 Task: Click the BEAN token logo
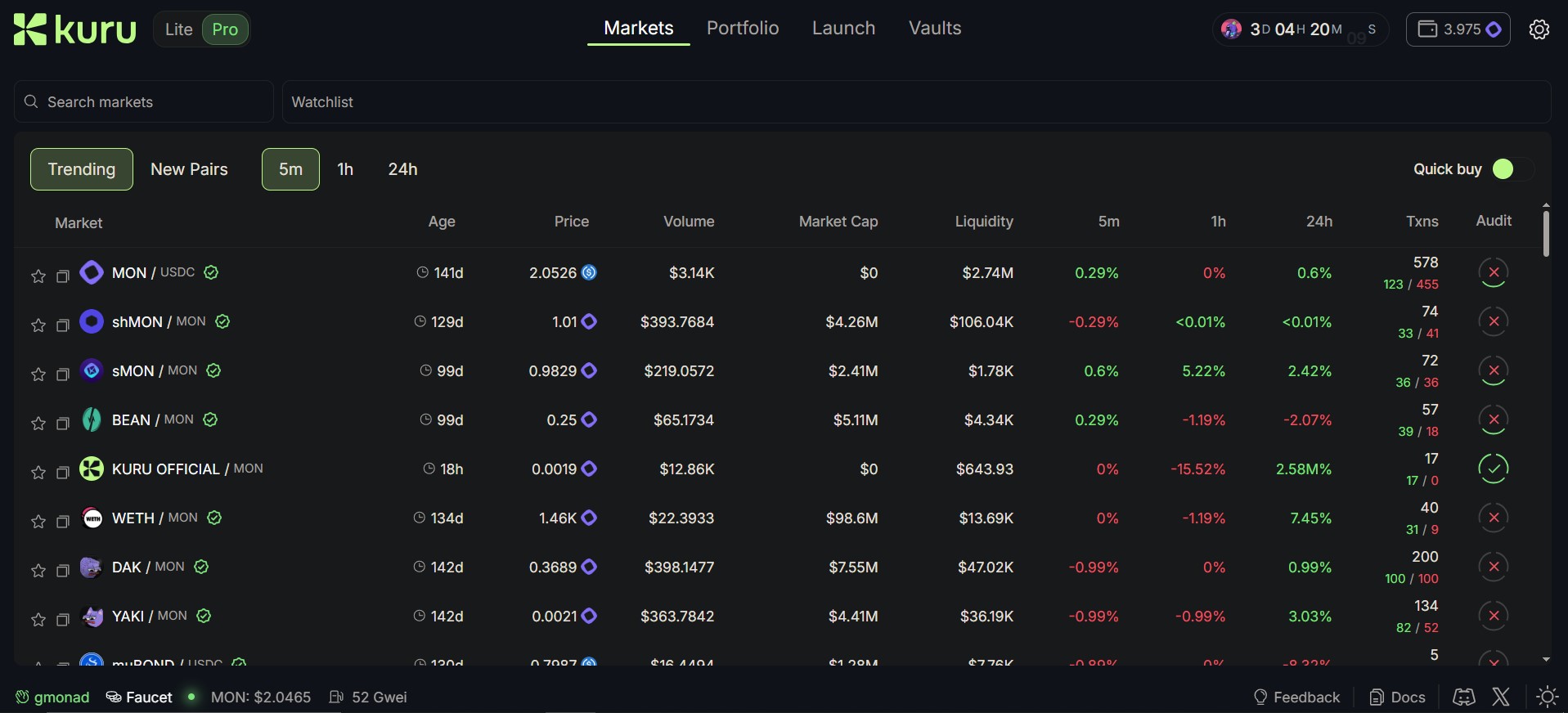[92, 419]
